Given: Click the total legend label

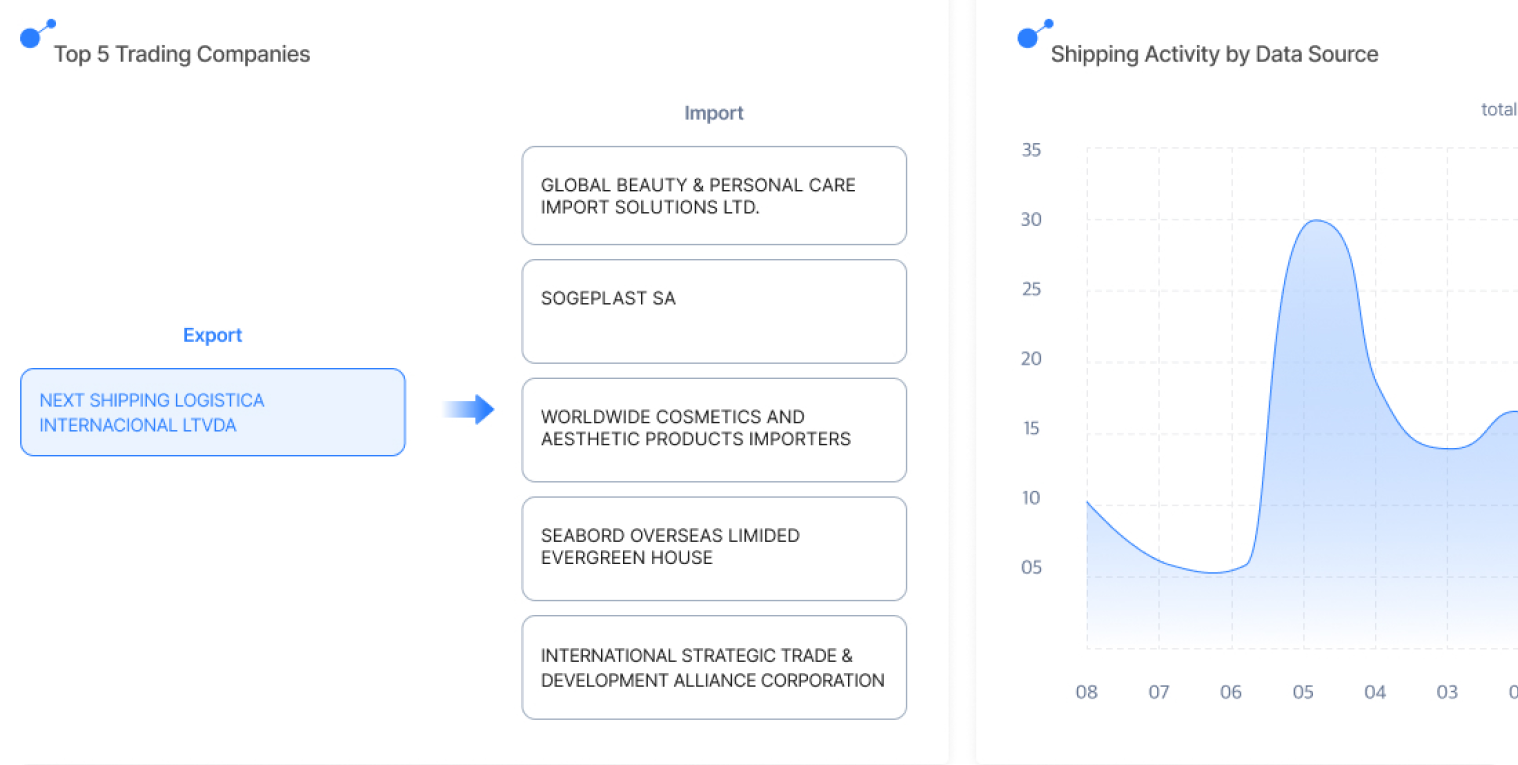Looking at the screenshot, I should tap(1498, 109).
